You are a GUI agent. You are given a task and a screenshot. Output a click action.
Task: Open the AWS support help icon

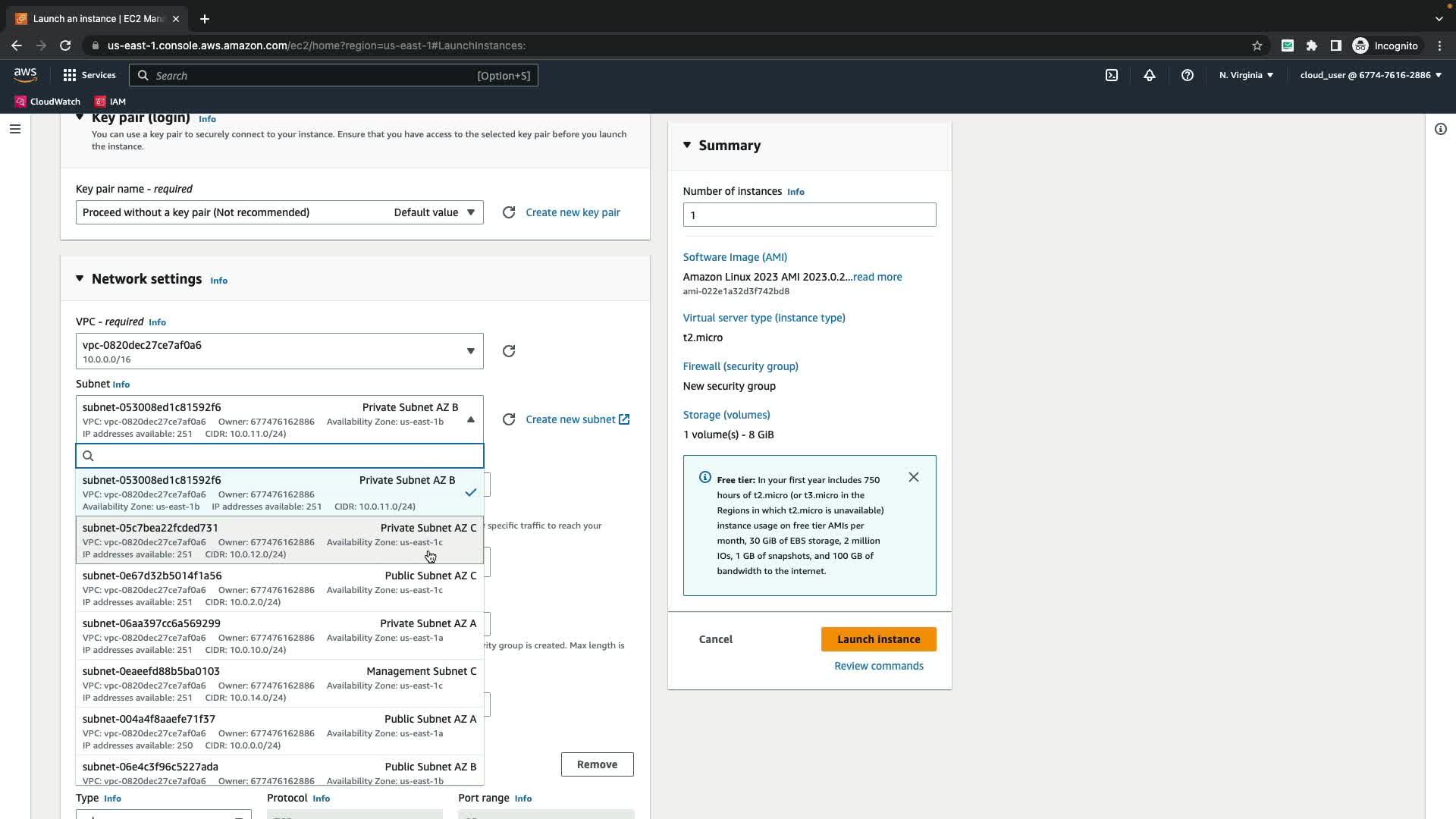pyautogui.click(x=1188, y=75)
